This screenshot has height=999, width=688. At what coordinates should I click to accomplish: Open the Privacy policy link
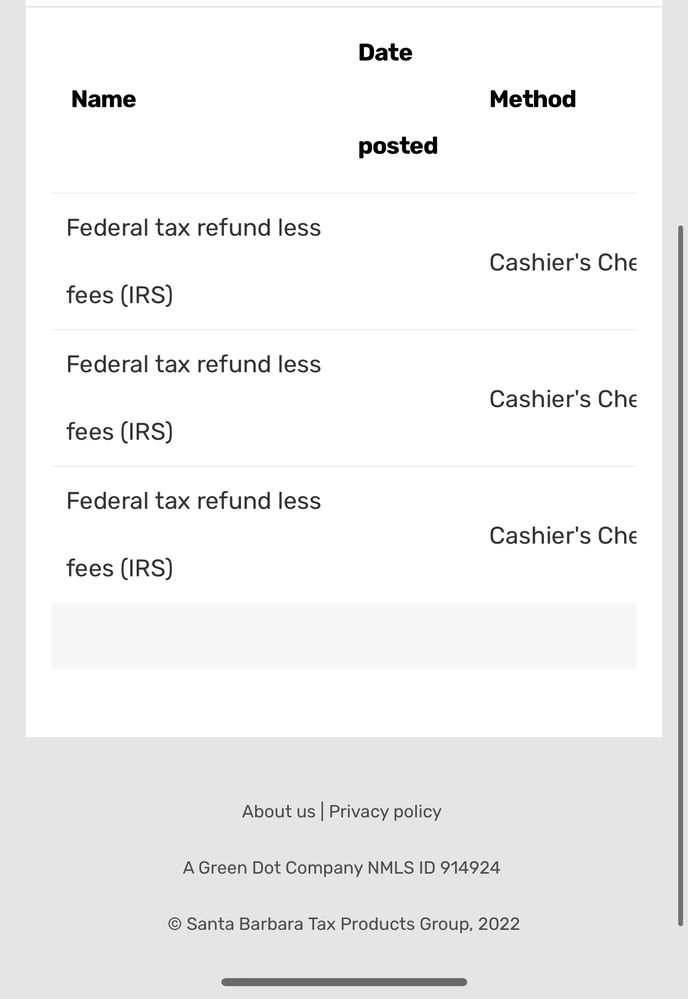(x=385, y=812)
